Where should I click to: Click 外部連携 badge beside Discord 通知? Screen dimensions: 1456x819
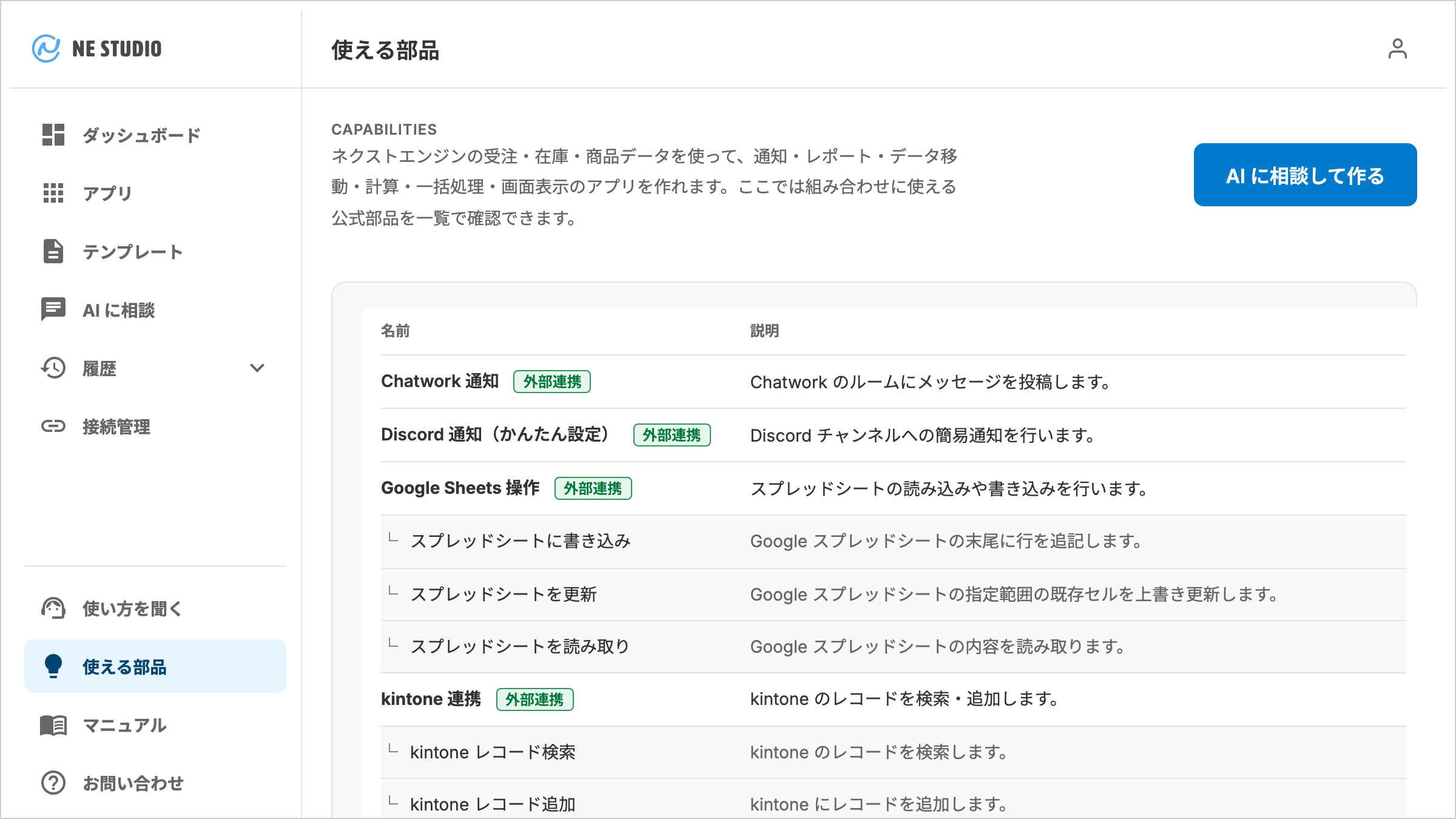tap(672, 435)
